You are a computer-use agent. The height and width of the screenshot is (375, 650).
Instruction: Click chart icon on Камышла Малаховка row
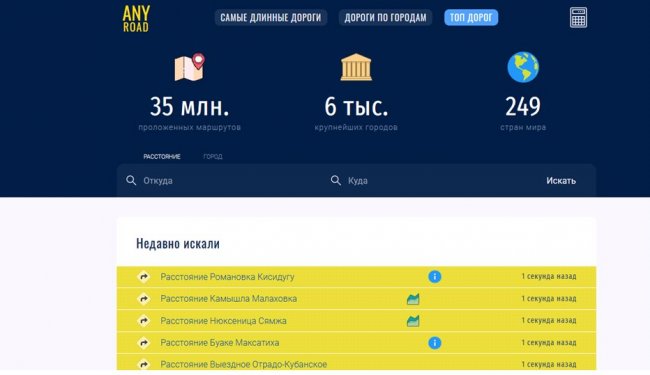point(413,299)
